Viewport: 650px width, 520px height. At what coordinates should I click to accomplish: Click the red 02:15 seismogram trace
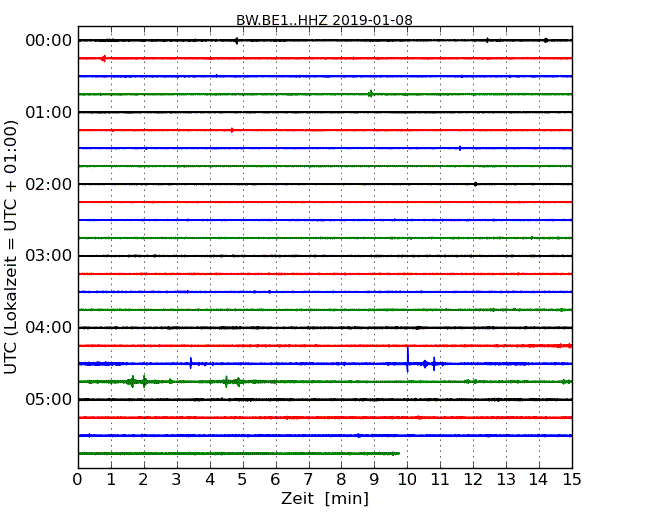pyautogui.click(x=325, y=202)
